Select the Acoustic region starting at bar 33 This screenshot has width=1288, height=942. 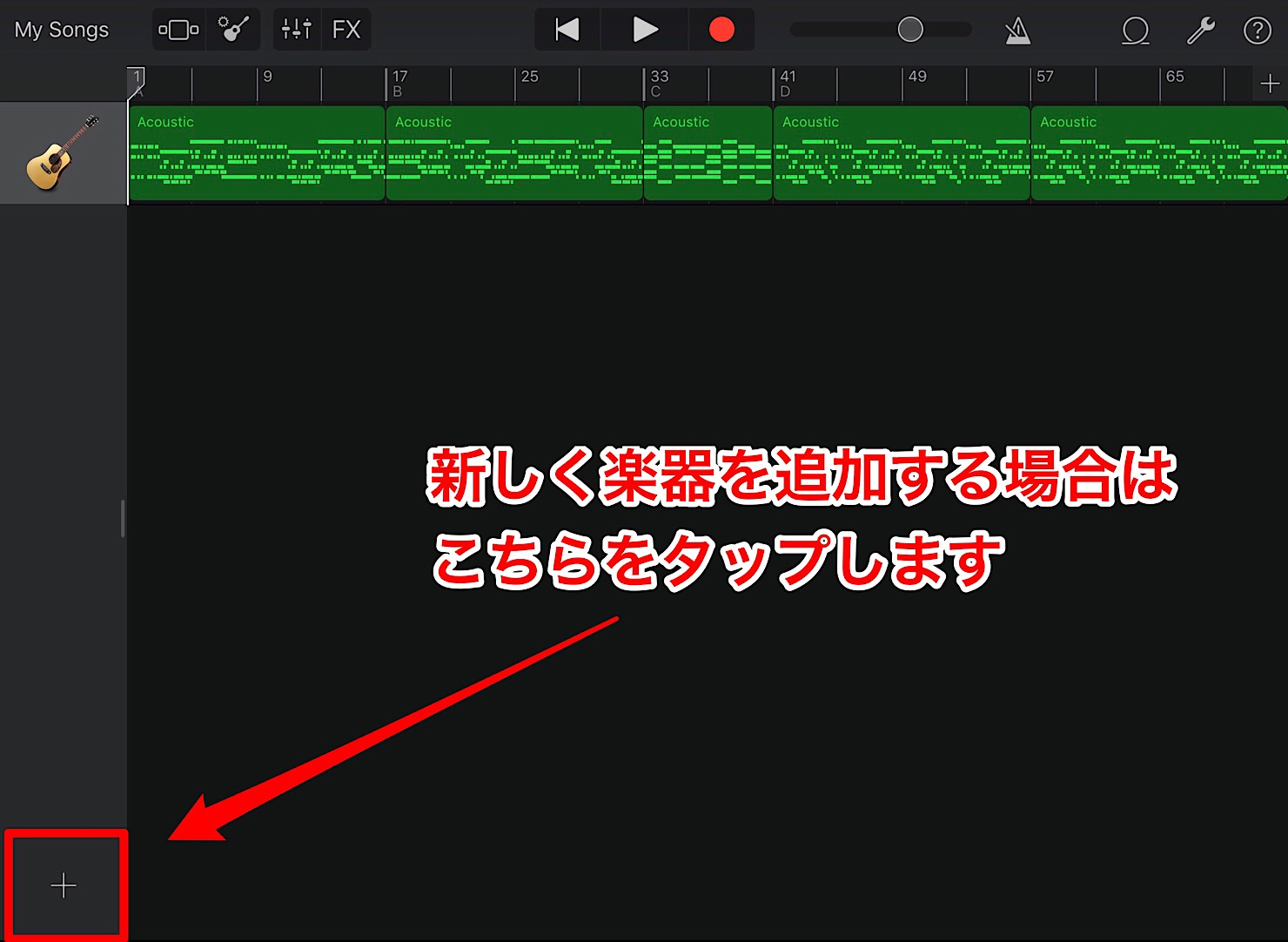click(x=708, y=153)
